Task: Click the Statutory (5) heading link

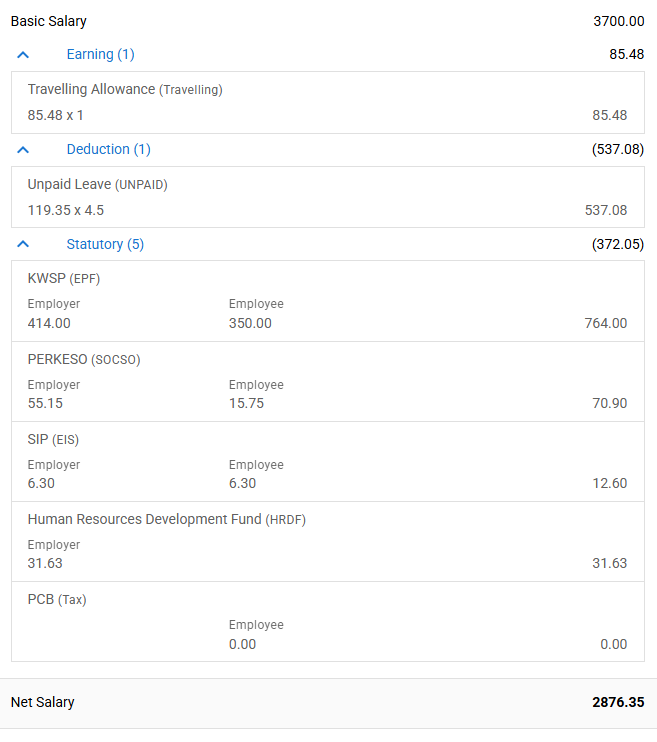Action: click(105, 244)
